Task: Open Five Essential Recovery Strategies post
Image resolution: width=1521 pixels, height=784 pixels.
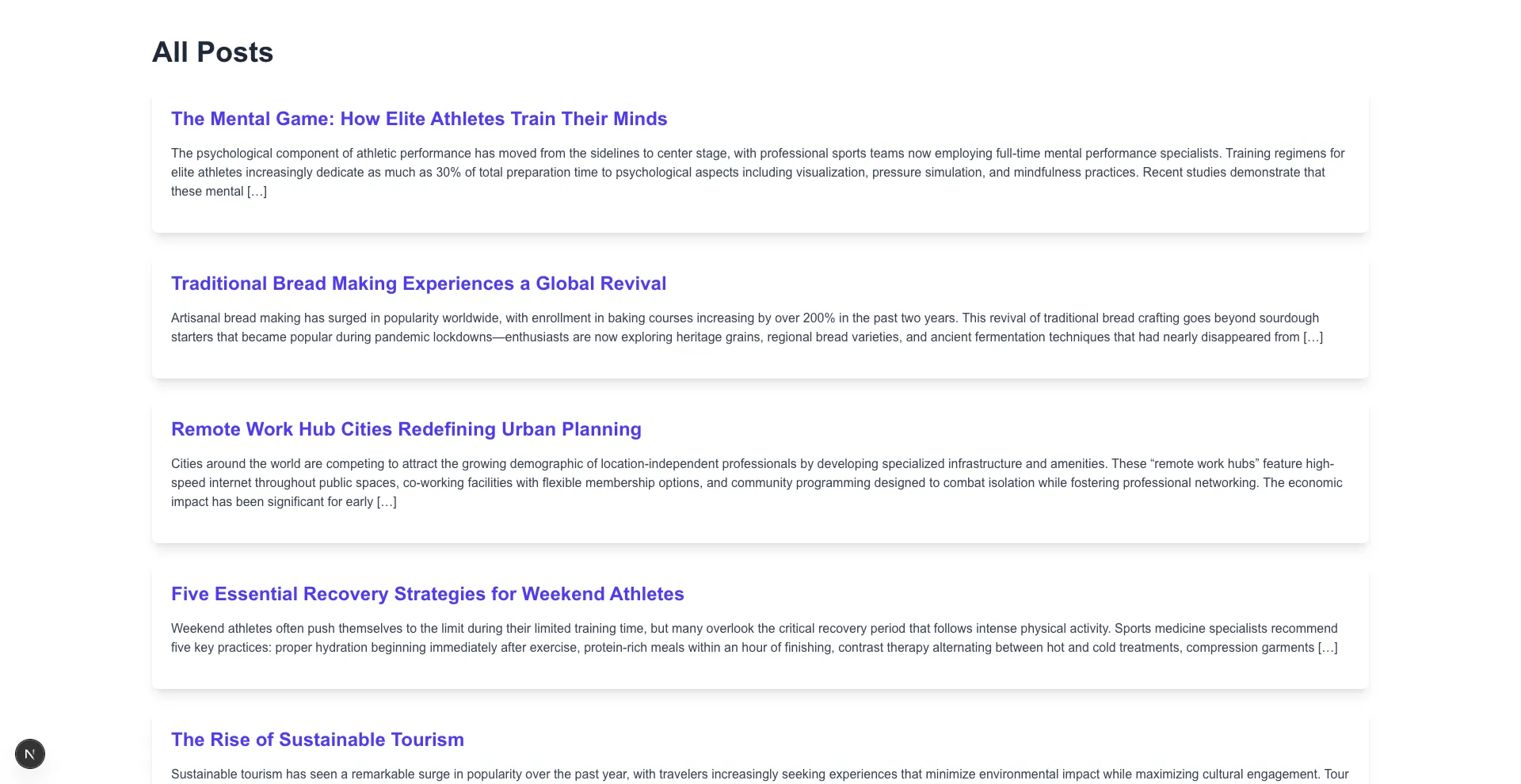Action: (427, 594)
